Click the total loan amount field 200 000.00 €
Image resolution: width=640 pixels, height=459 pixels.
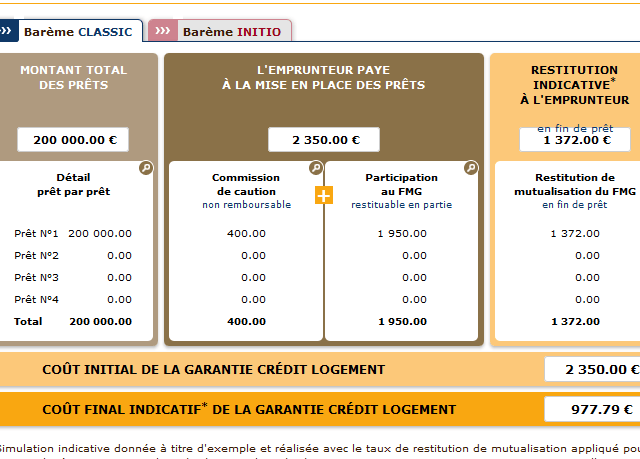point(75,140)
